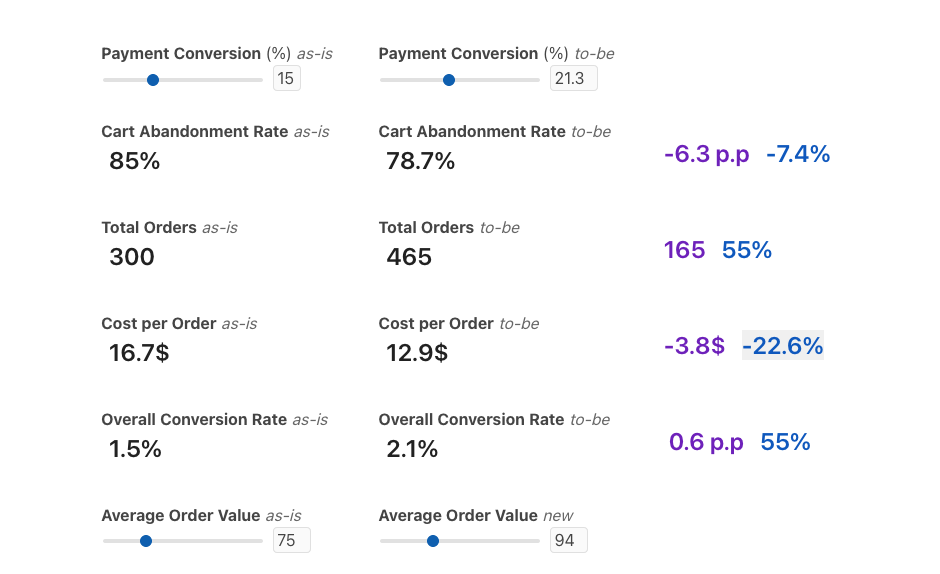
Task: Click the 12.9$ Cost per Order to-be value
Action: pos(417,353)
